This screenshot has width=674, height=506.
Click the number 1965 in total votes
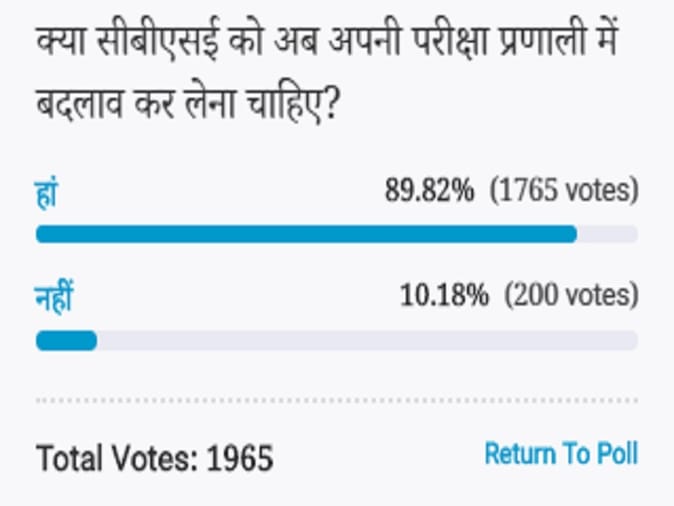240,458
